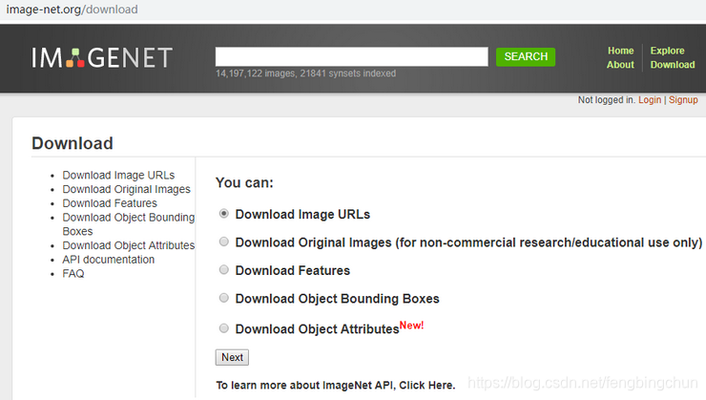Choose the Download Features radio button
This screenshot has width=706, height=400.
tap(224, 269)
